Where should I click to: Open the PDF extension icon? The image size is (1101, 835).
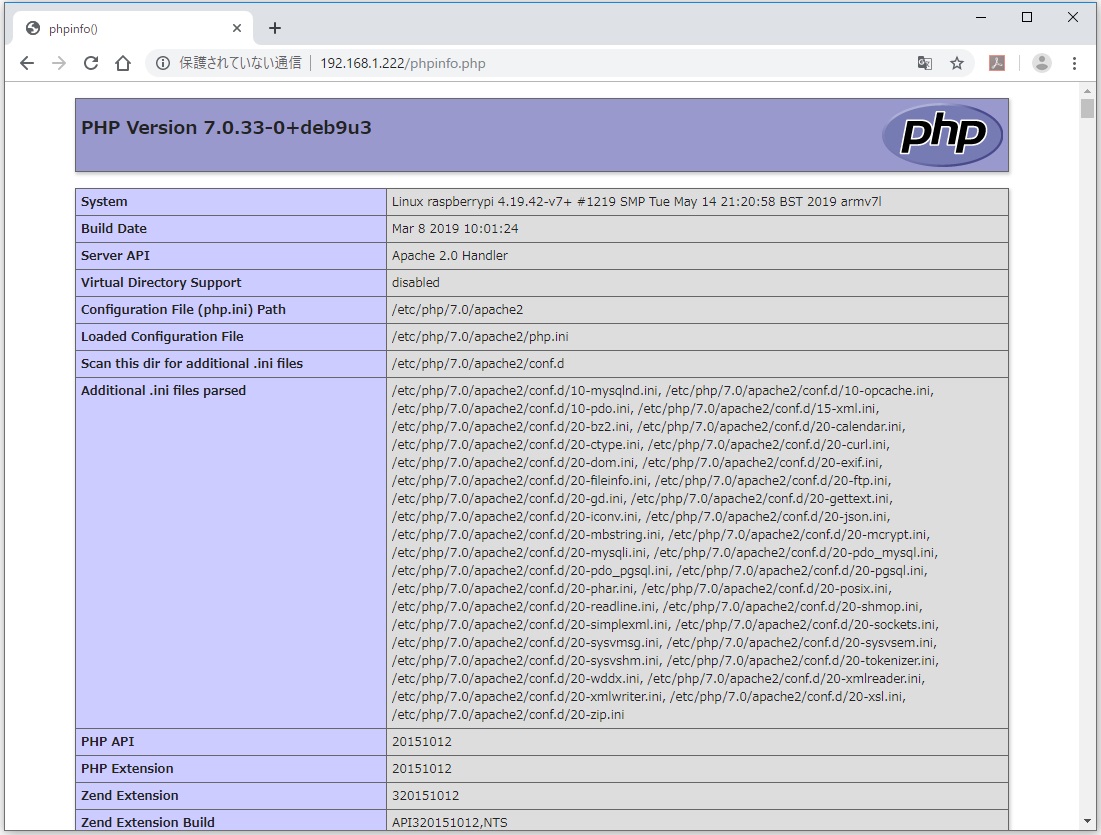pos(997,63)
